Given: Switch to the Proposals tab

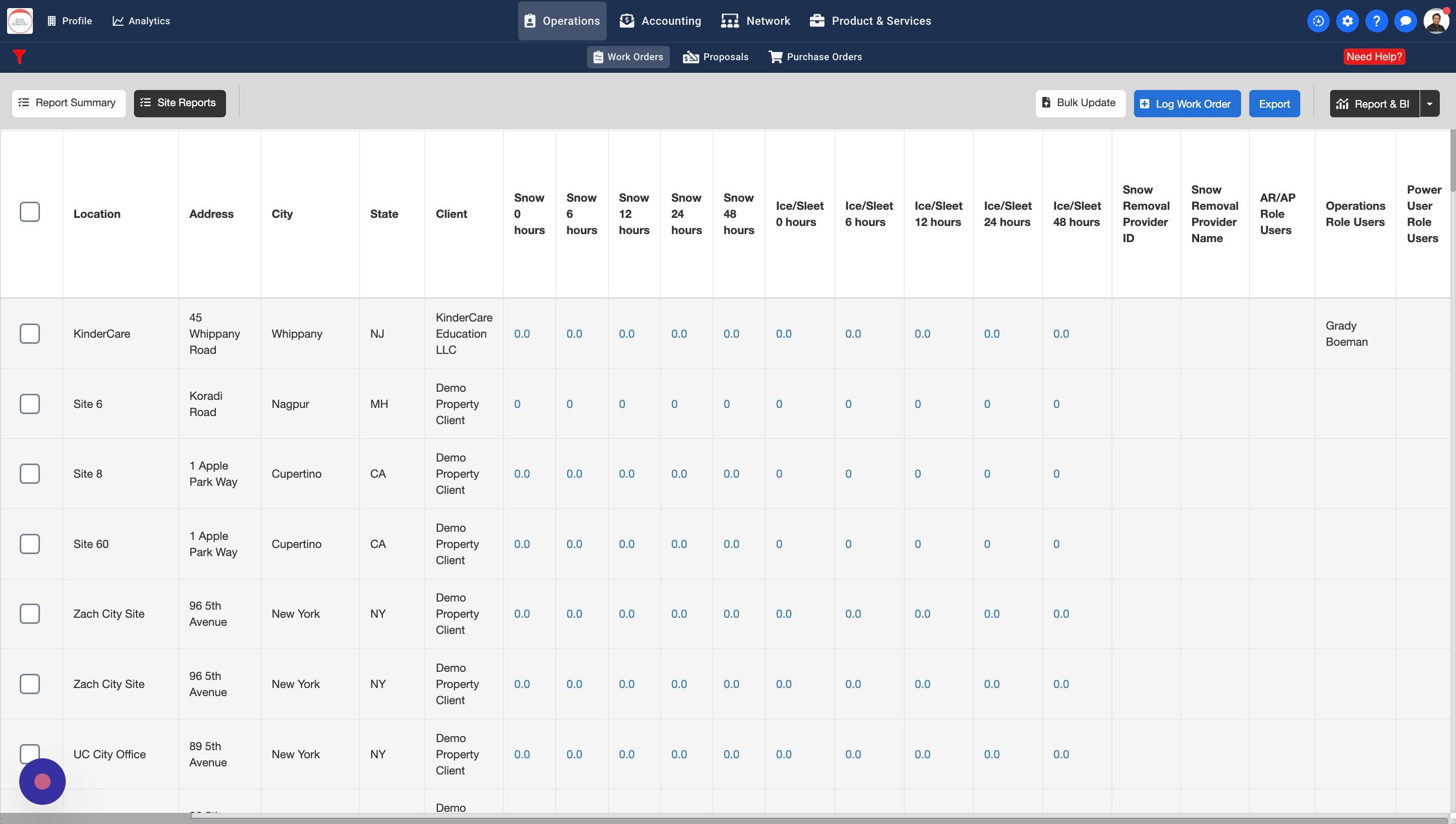Looking at the screenshot, I should point(716,57).
